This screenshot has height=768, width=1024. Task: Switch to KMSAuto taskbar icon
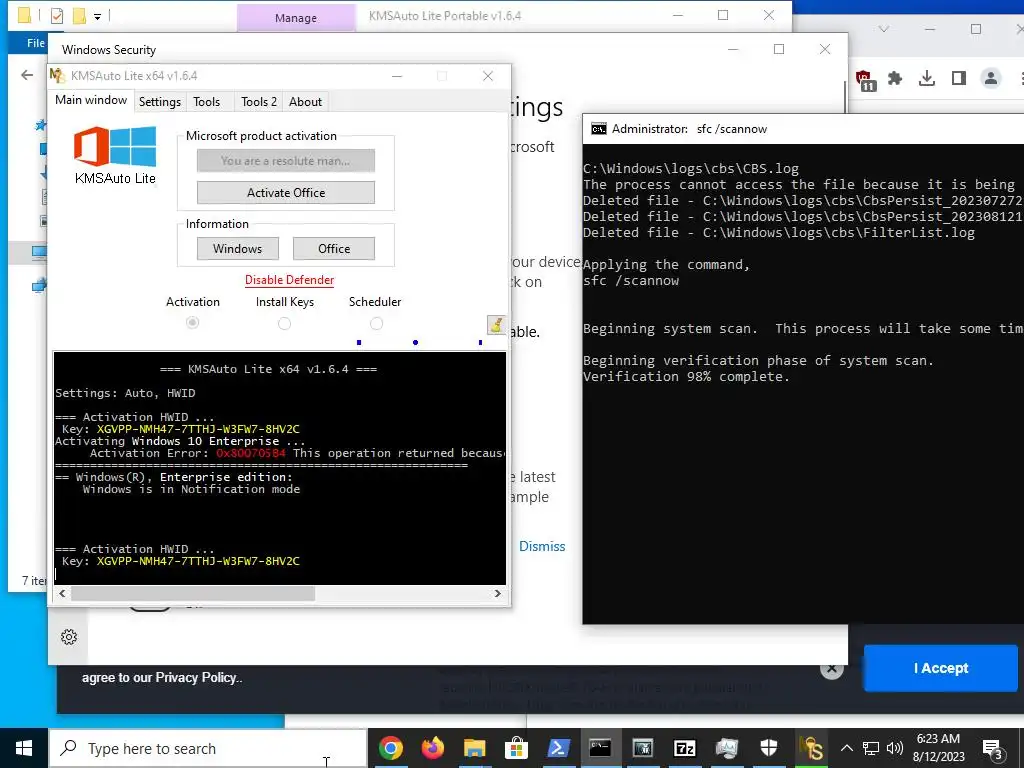tap(810, 748)
